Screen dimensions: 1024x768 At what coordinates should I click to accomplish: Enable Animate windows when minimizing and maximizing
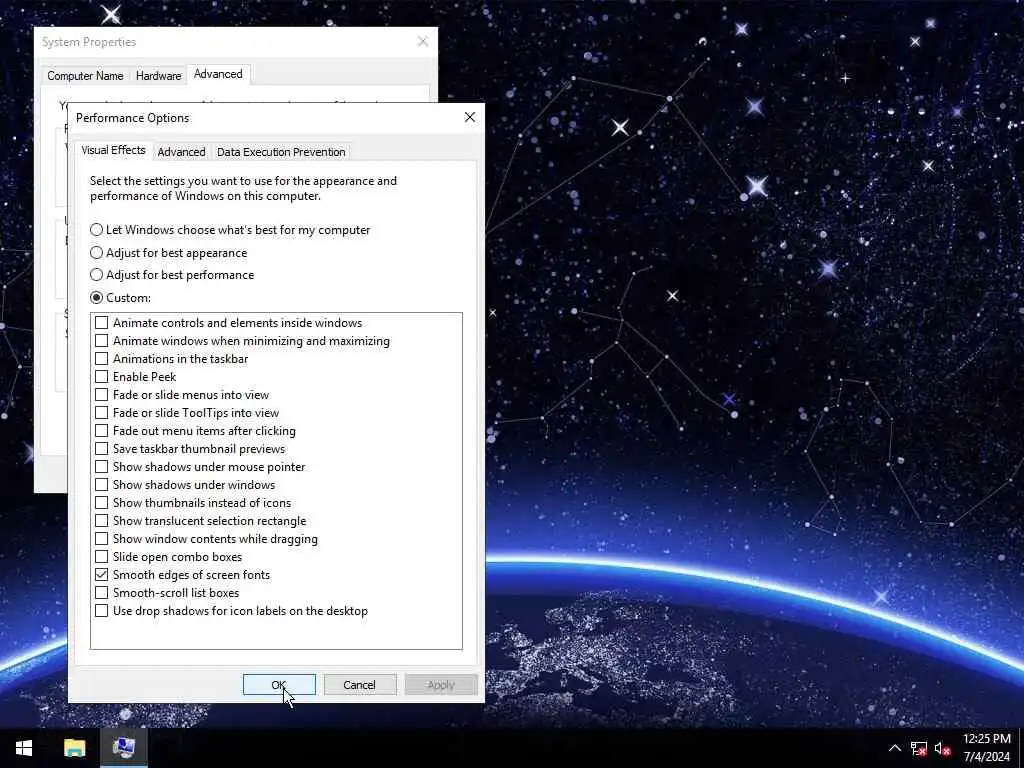pyautogui.click(x=101, y=341)
